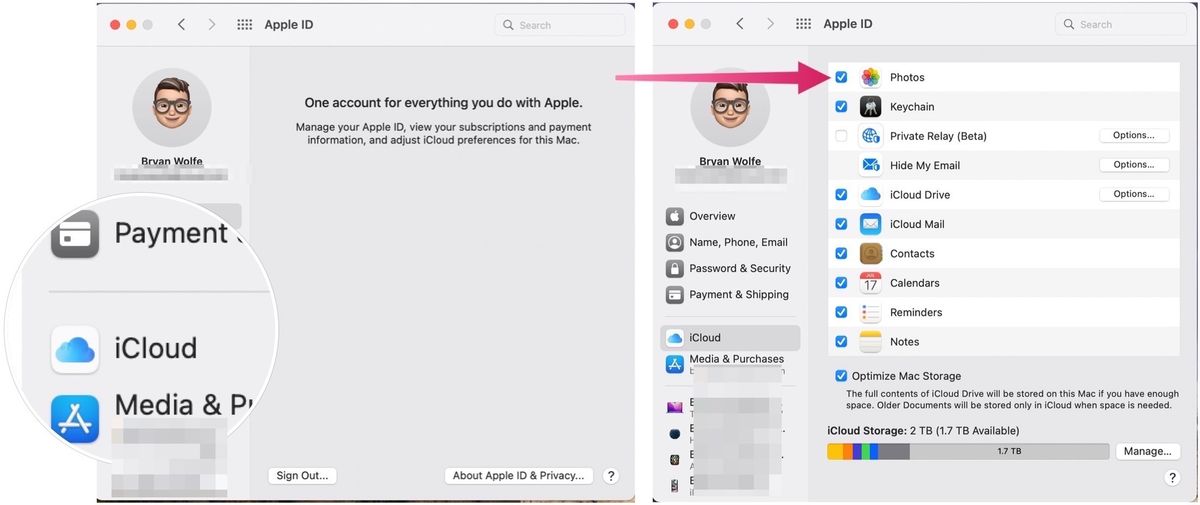Click the Keychain icon in the iCloud list
1200x505 pixels.
(870, 107)
